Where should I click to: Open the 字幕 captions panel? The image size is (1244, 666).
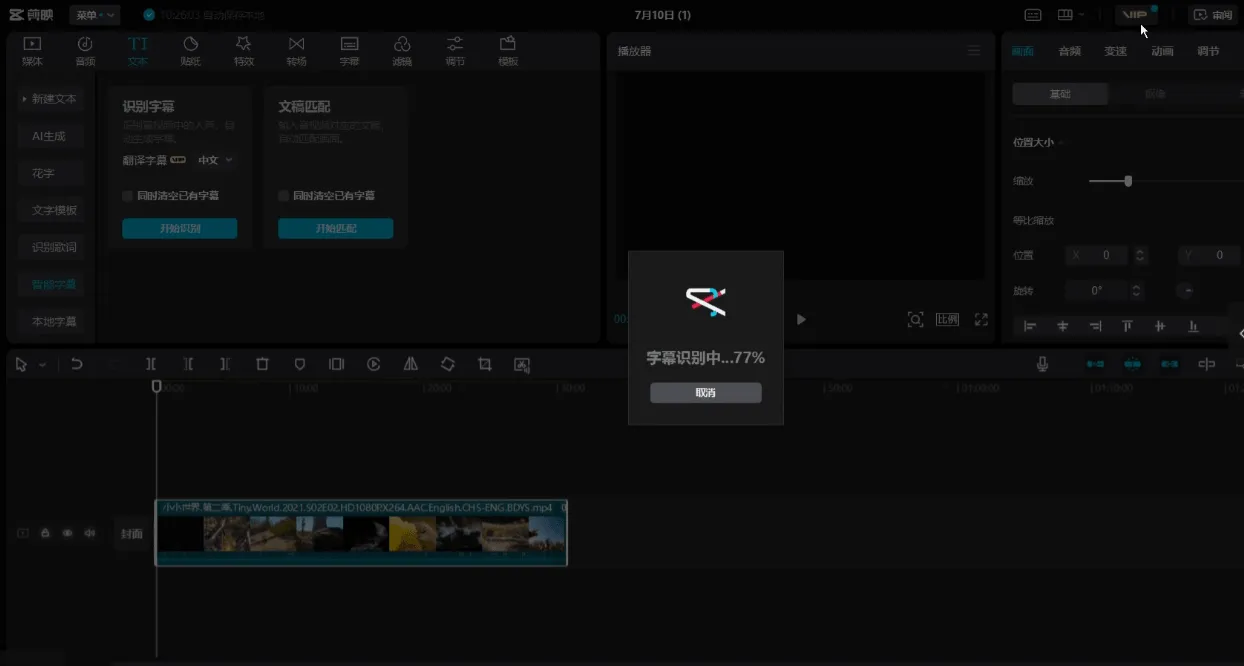point(349,51)
